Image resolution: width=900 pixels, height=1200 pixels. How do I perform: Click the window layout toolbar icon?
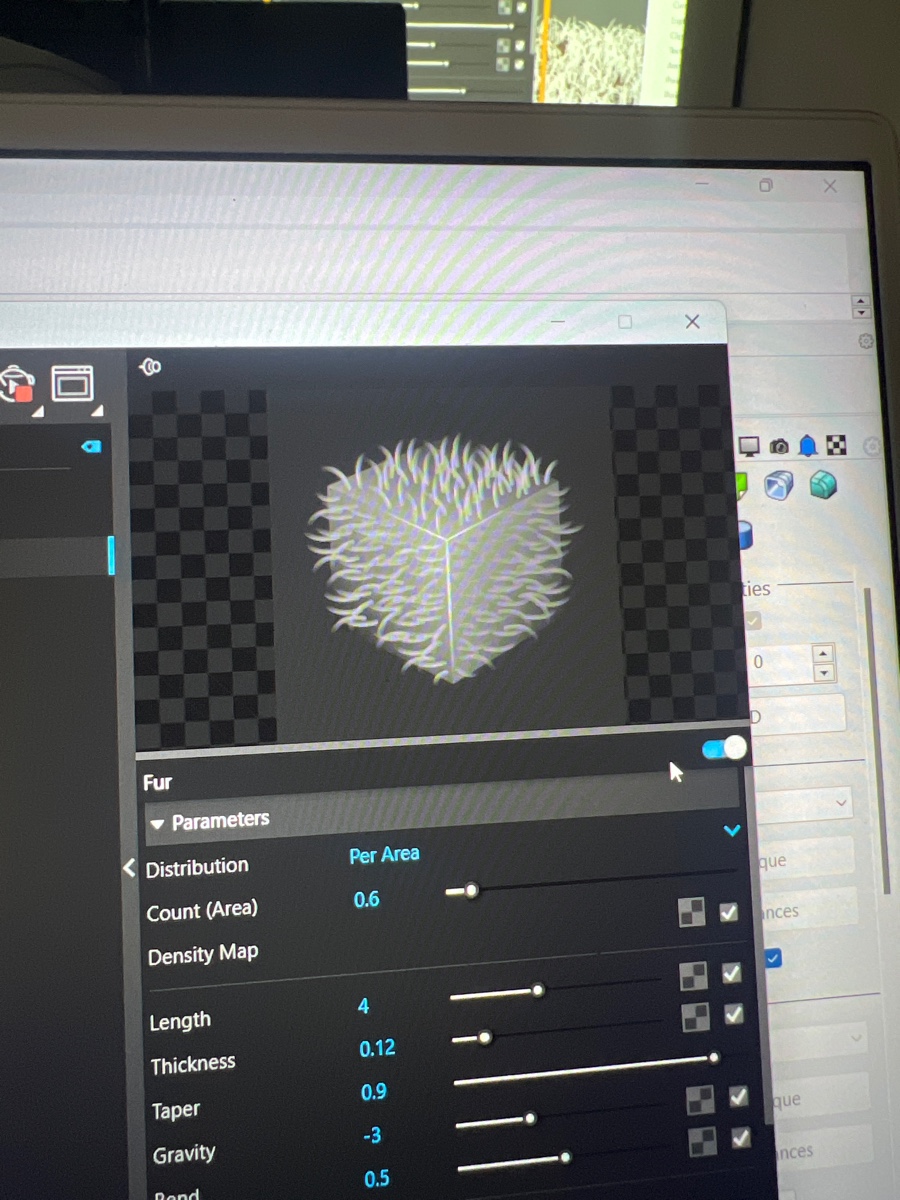72,383
